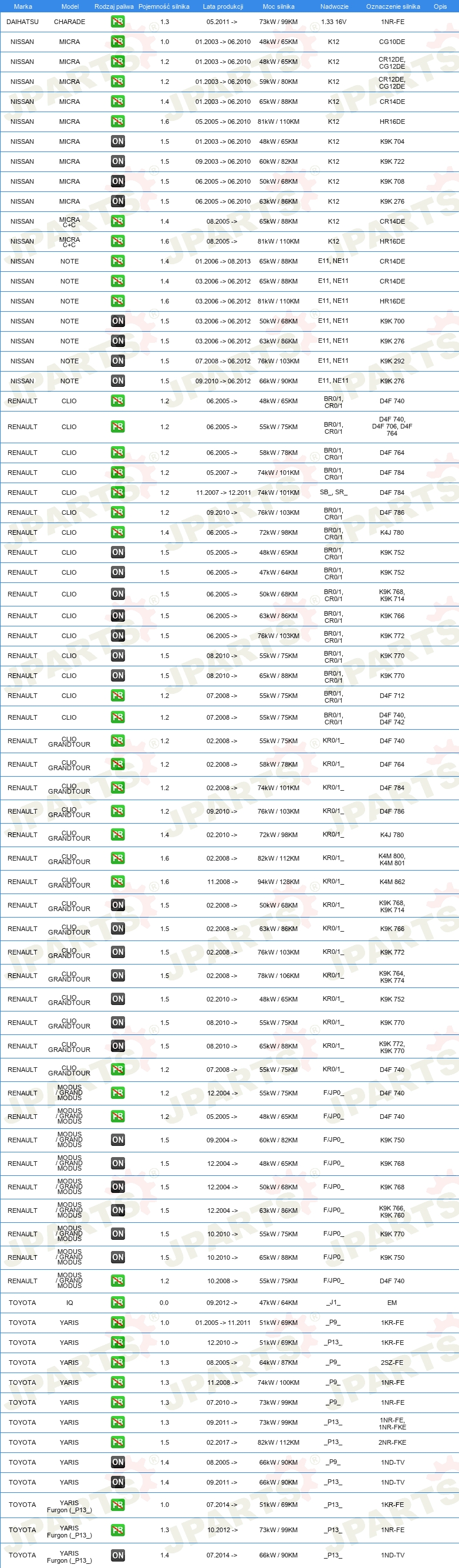Select the 74kW / 100KM power cell
The image size is (459, 1568).
click(278, 1382)
